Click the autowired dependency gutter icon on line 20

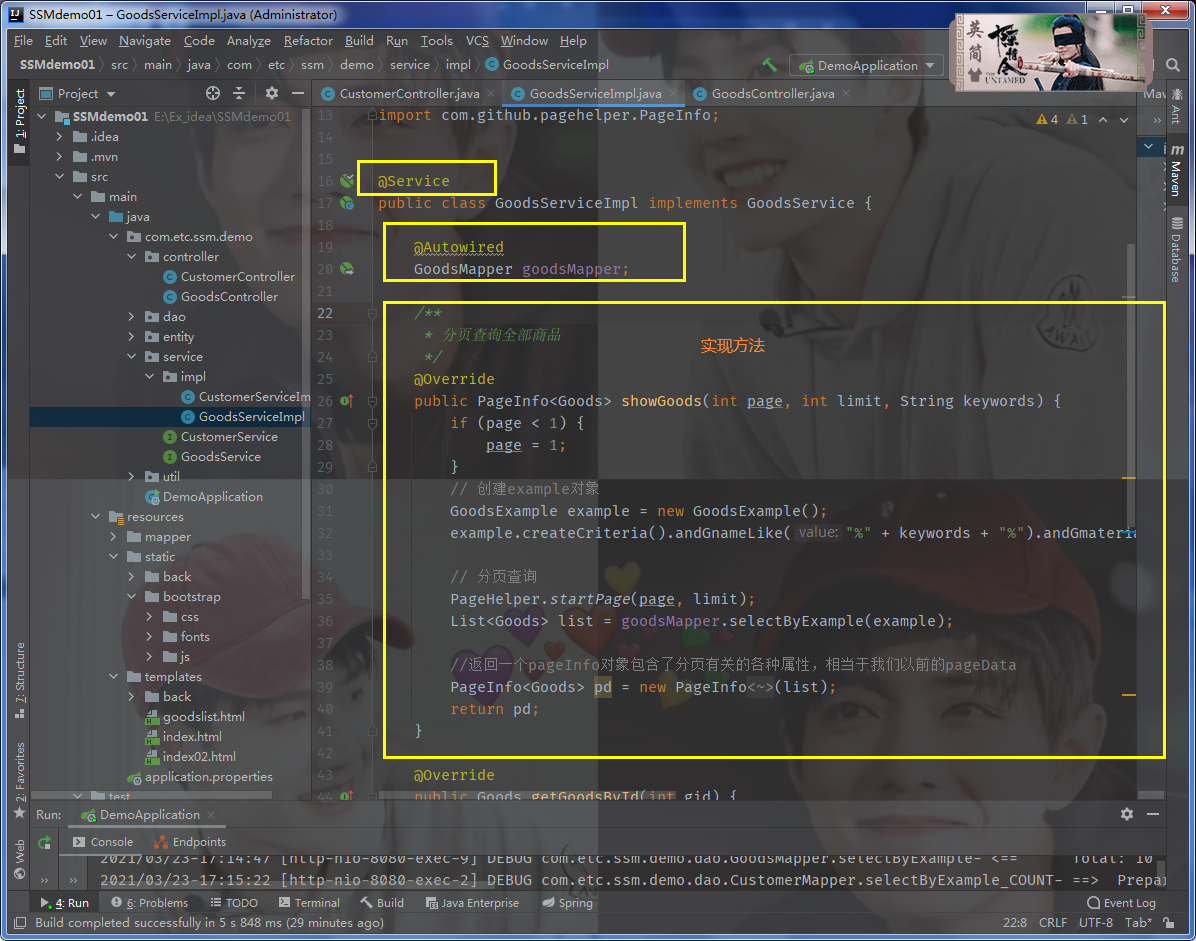click(347, 269)
